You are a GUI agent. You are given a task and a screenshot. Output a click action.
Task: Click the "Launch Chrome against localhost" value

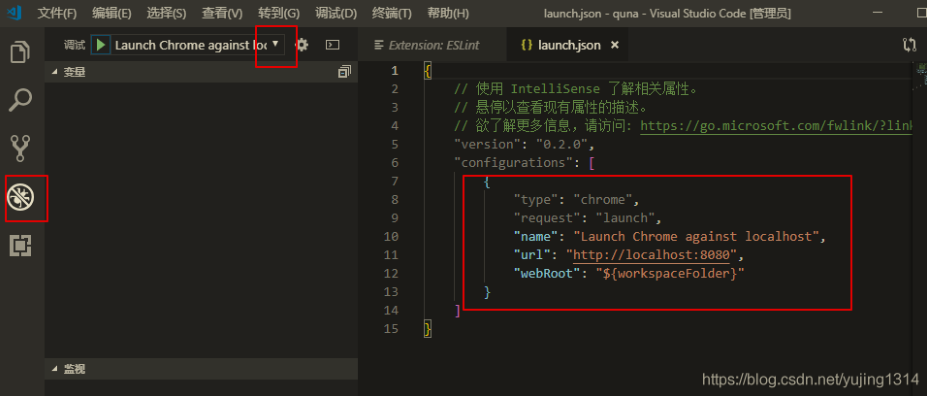(695, 236)
